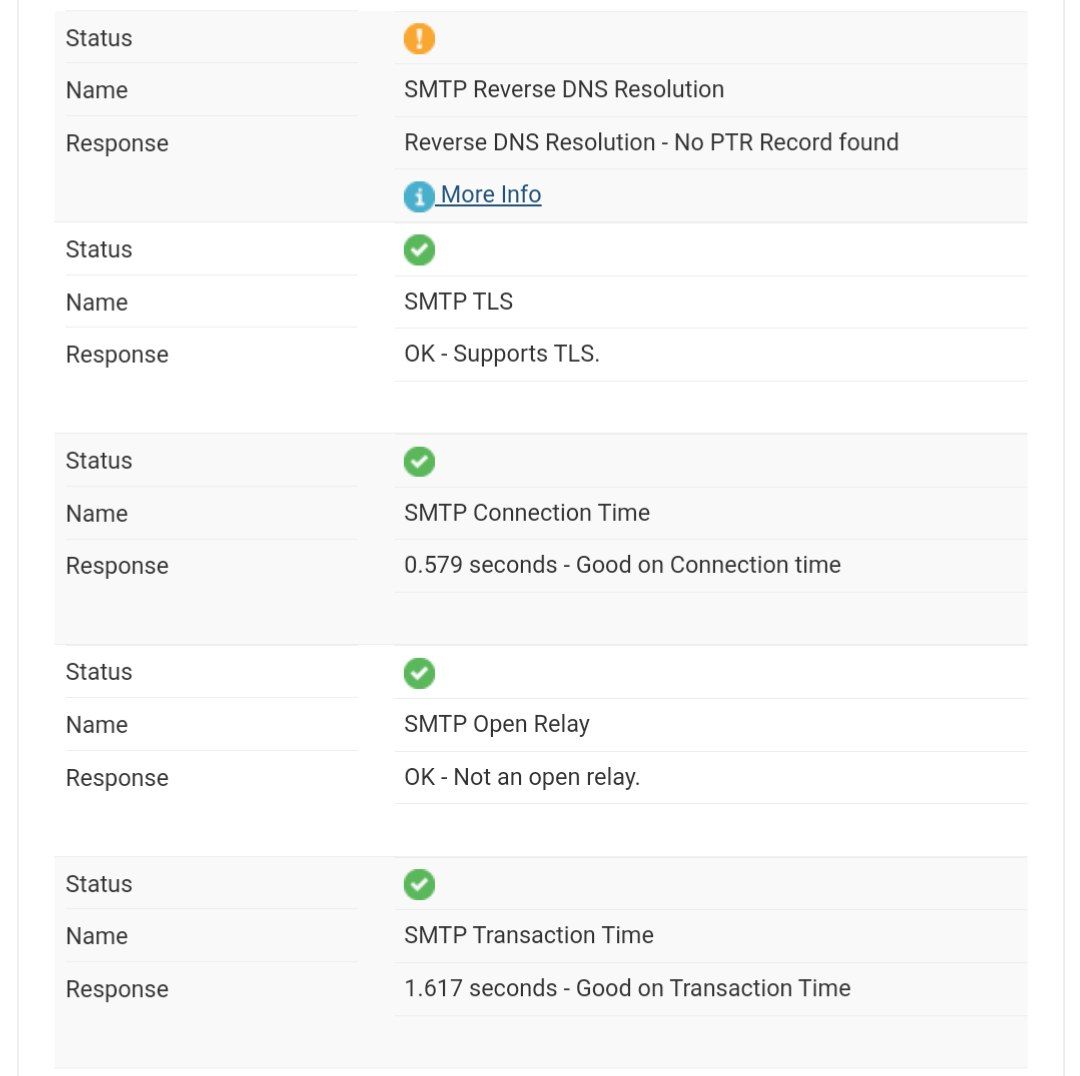The height and width of the screenshot is (1076, 1080).
Task: Click the SMTP Connection Time name
Action: (527, 513)
